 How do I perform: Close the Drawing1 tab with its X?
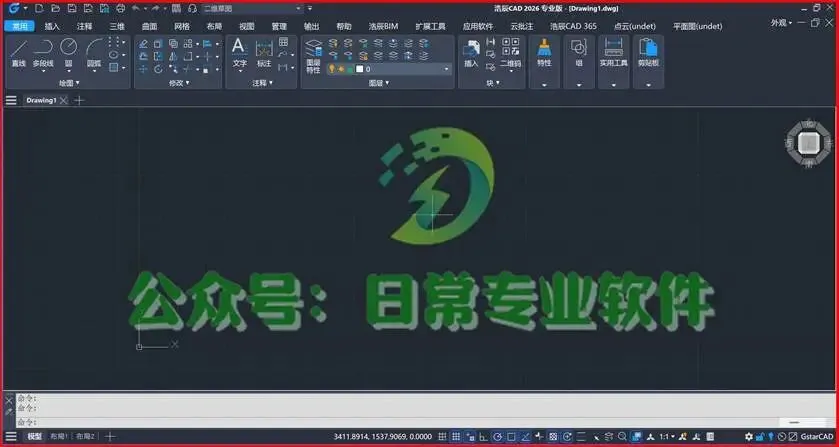(64, 100)
